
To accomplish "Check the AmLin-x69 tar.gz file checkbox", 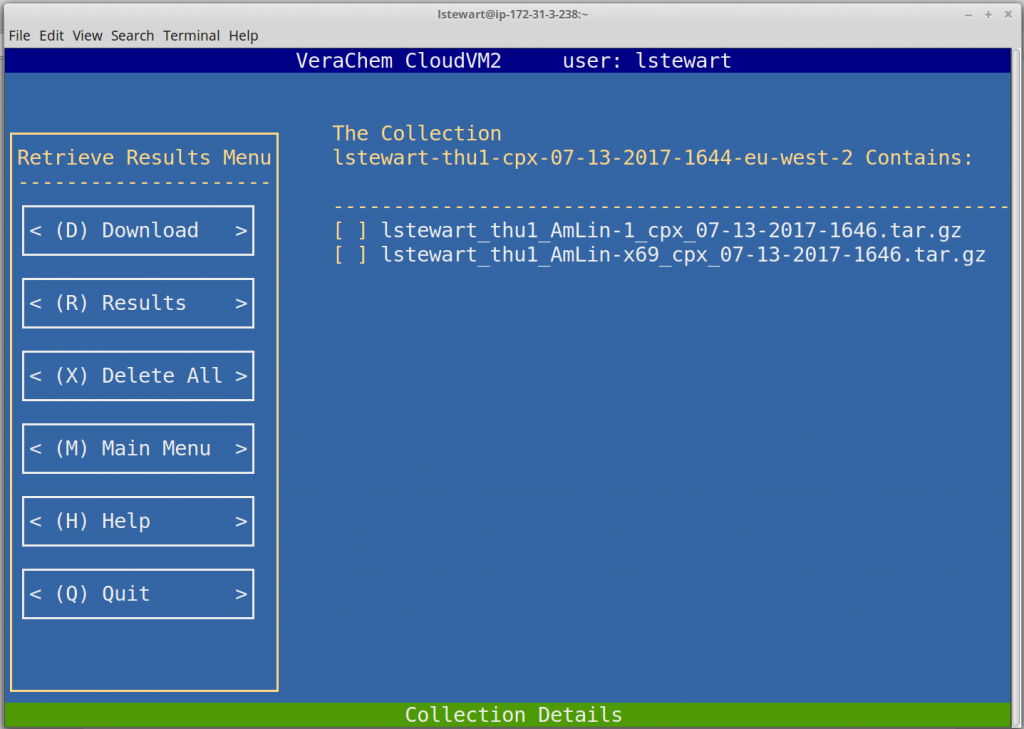I will pos(350,255).
